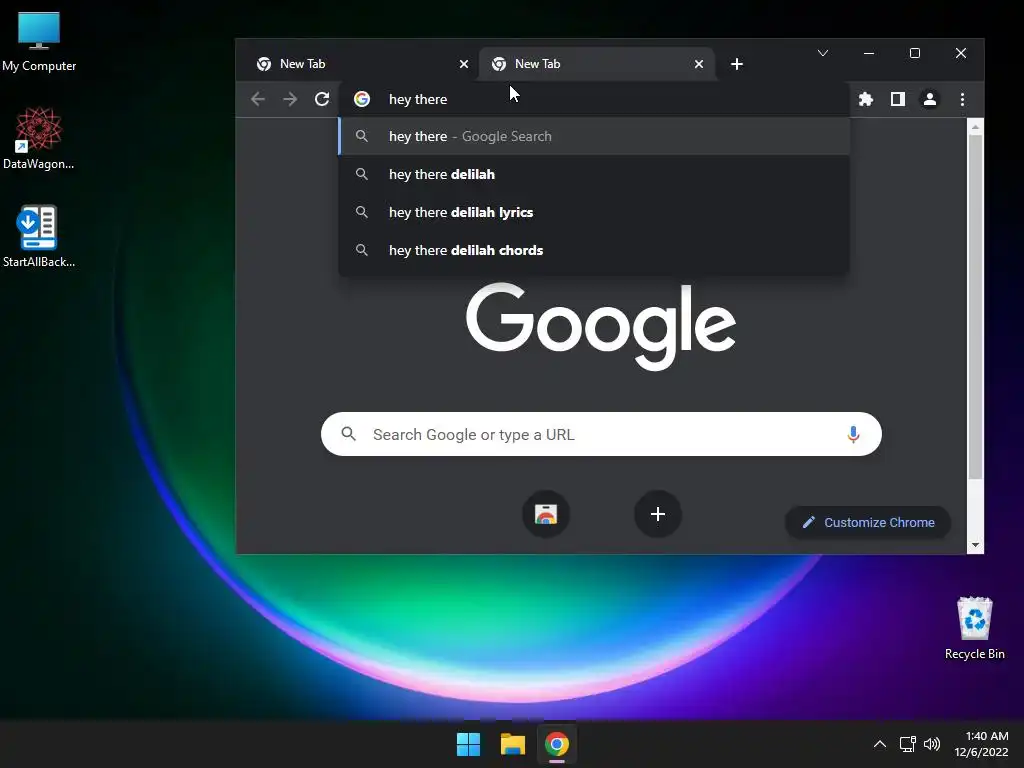Select the second New Tab tab

click(x=597, y=64)
